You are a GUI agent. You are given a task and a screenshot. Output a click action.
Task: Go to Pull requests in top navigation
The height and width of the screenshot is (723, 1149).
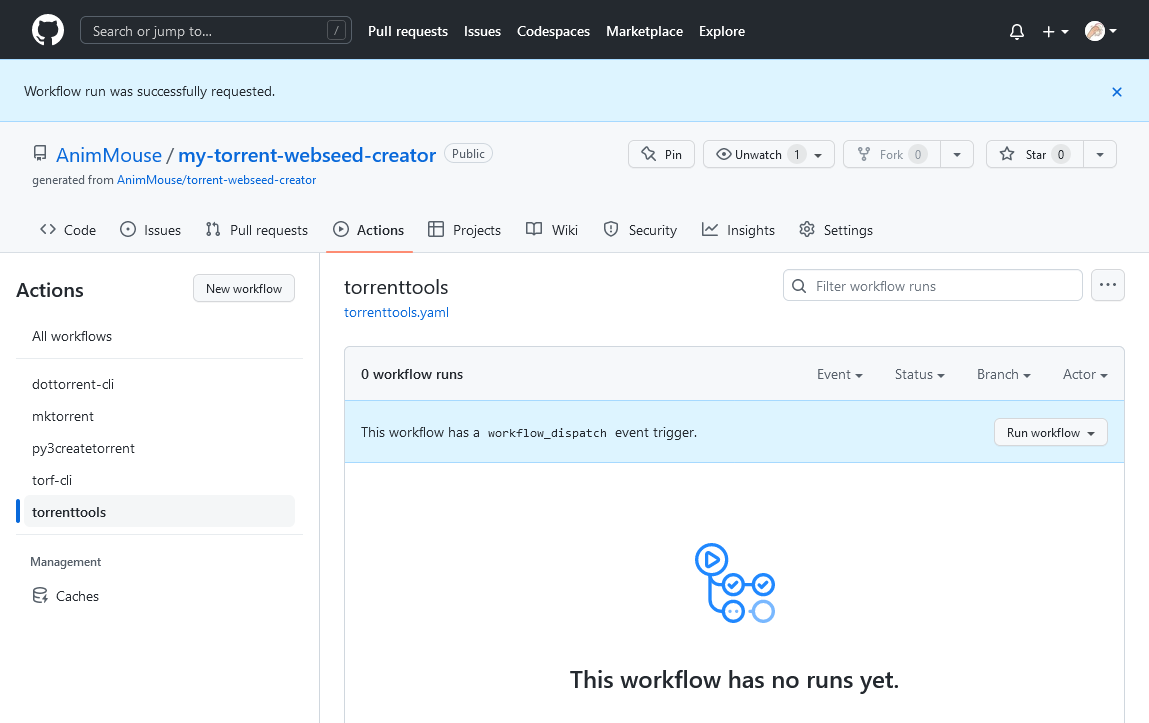pos(407,31)
